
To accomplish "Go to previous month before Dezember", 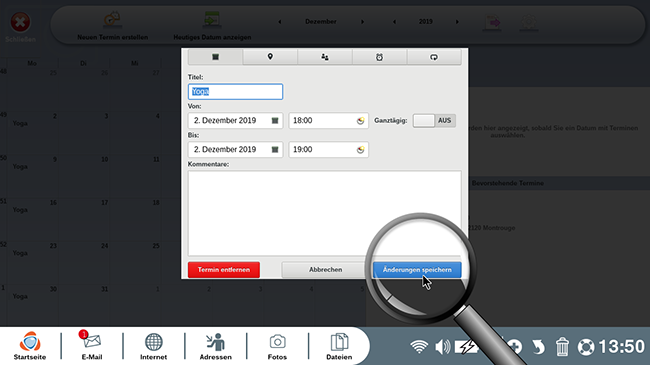I will (280, 22).
